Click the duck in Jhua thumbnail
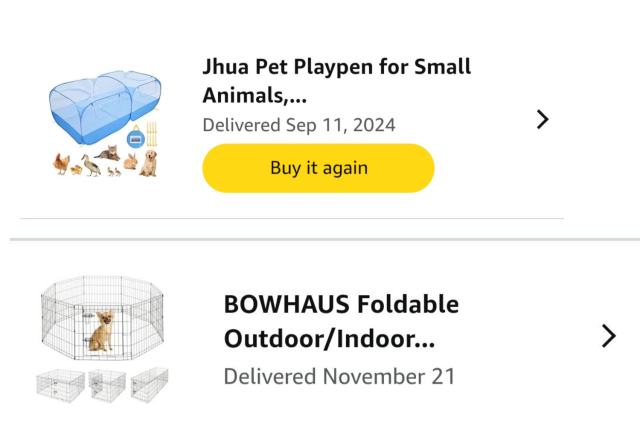The height and width of the screenshot is (429, 640). [x=91, y=164]
